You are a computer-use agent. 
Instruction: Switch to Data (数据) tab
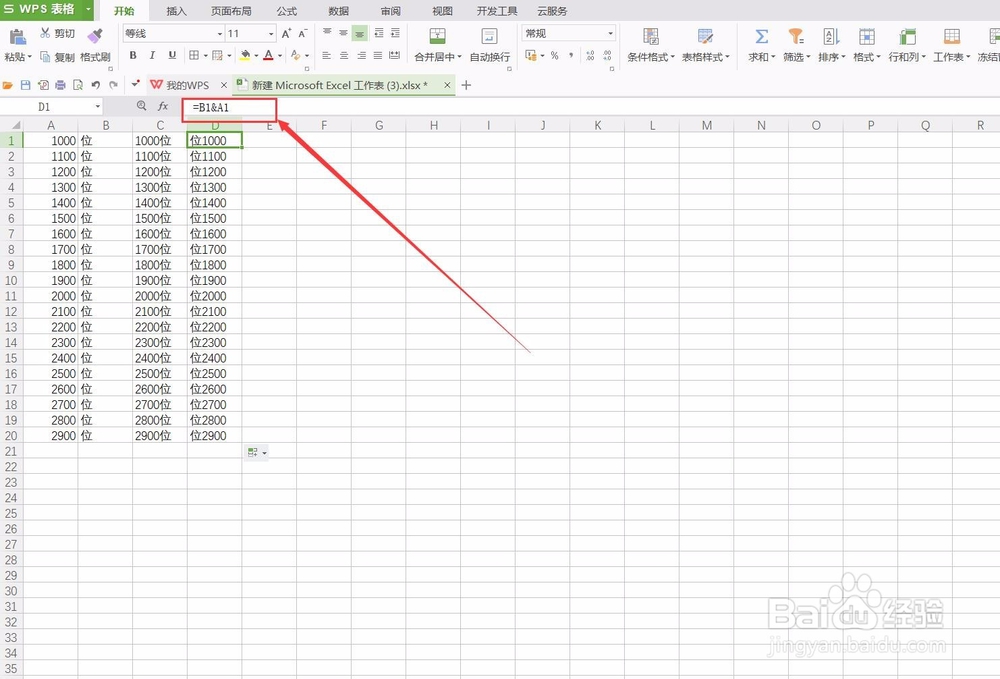coord(339,11)
